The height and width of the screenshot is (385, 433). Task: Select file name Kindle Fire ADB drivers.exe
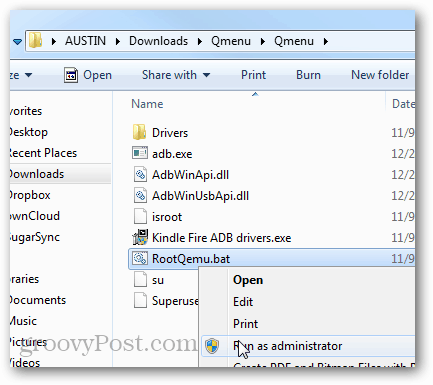click(x=221, y=238)
